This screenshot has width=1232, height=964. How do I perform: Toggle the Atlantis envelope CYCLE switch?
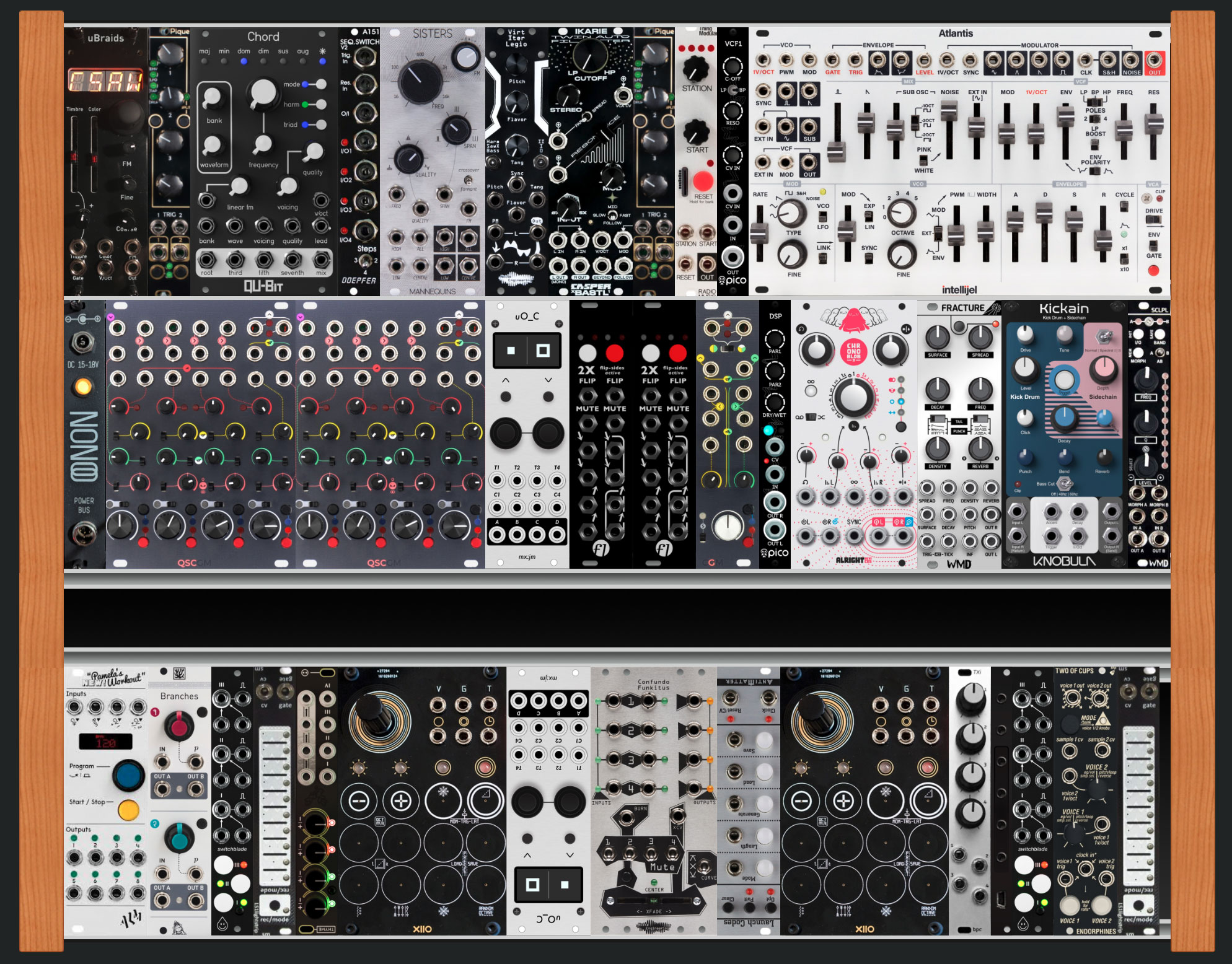pos(1124,206)
